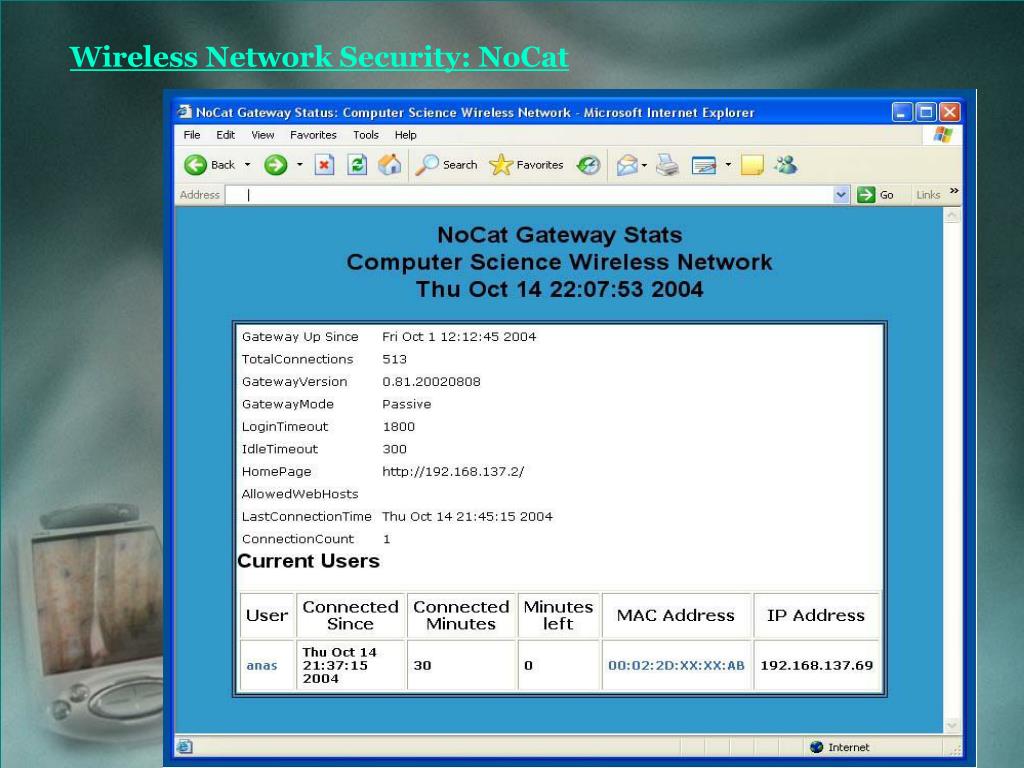Expand the Forward history dropdown arrow

300,165
